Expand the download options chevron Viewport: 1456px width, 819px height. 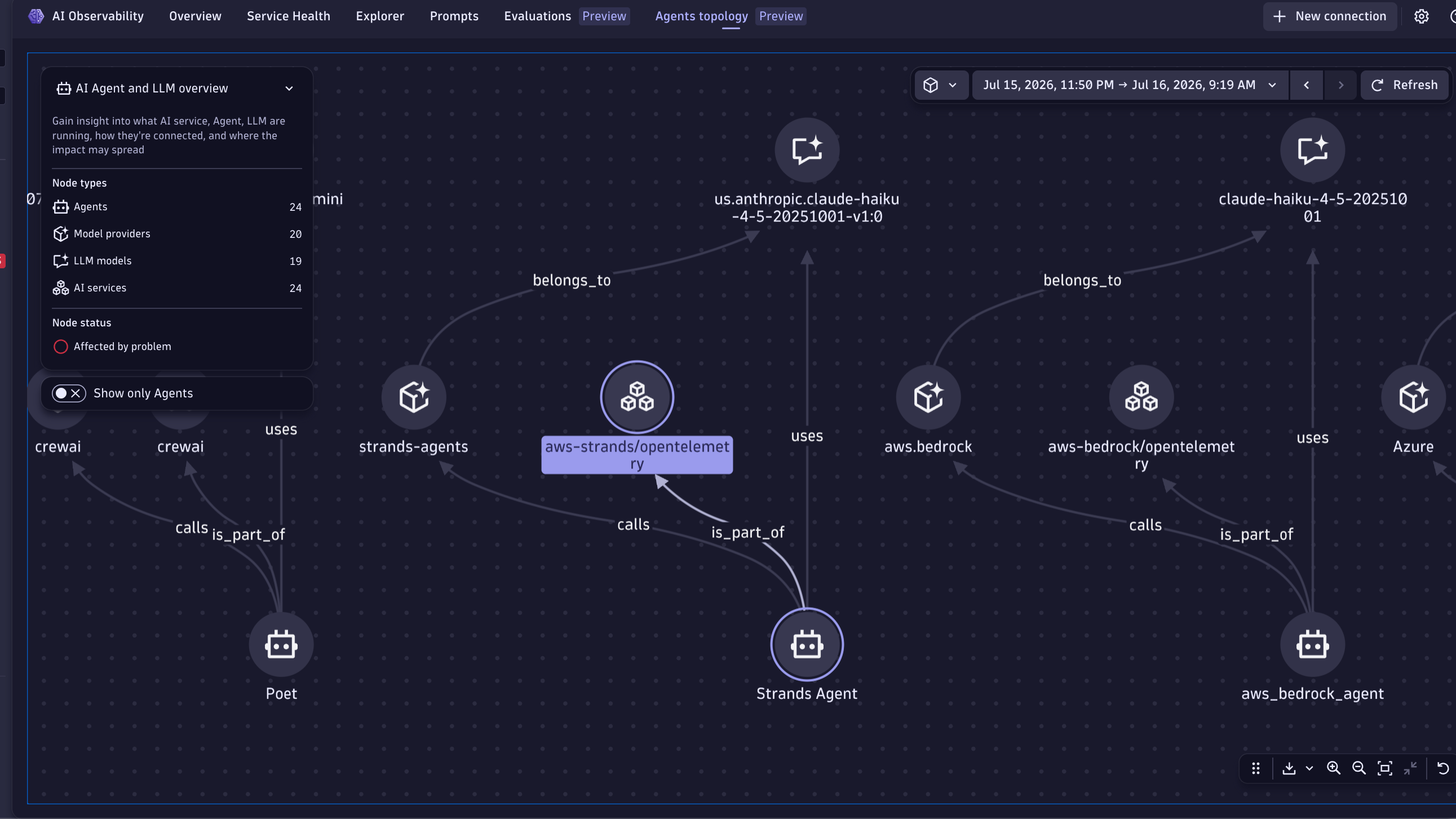point(1309,768)
